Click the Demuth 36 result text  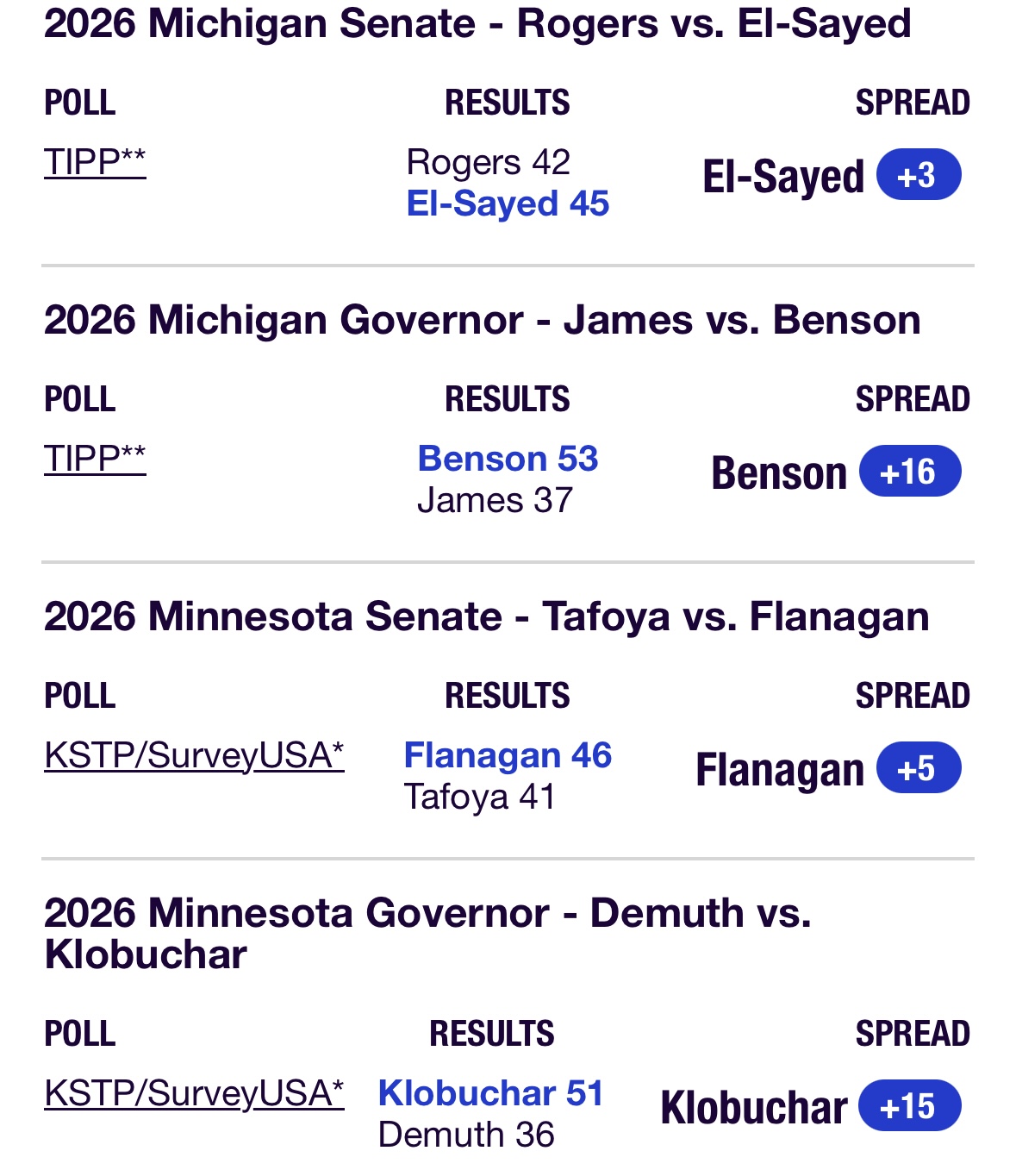(466, 1135)
